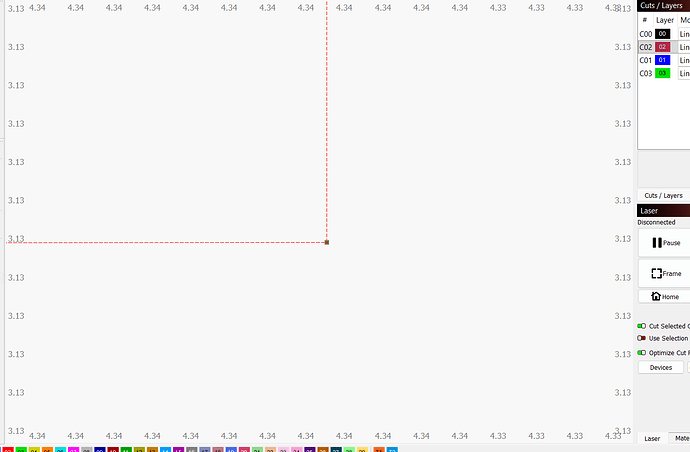Select the C02 layer row

click(x=664, y=47)
